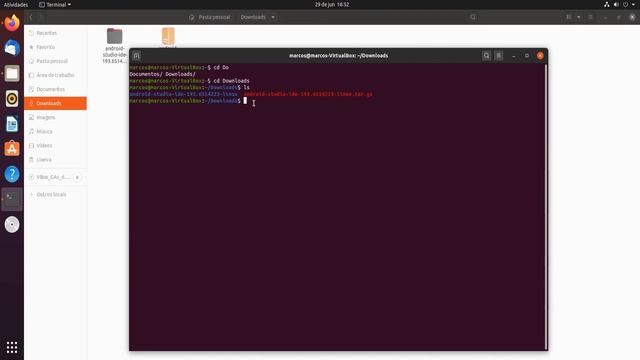Select the archive file icon in Files
This screenshot has height=360, width=640.
coord(168,37)
